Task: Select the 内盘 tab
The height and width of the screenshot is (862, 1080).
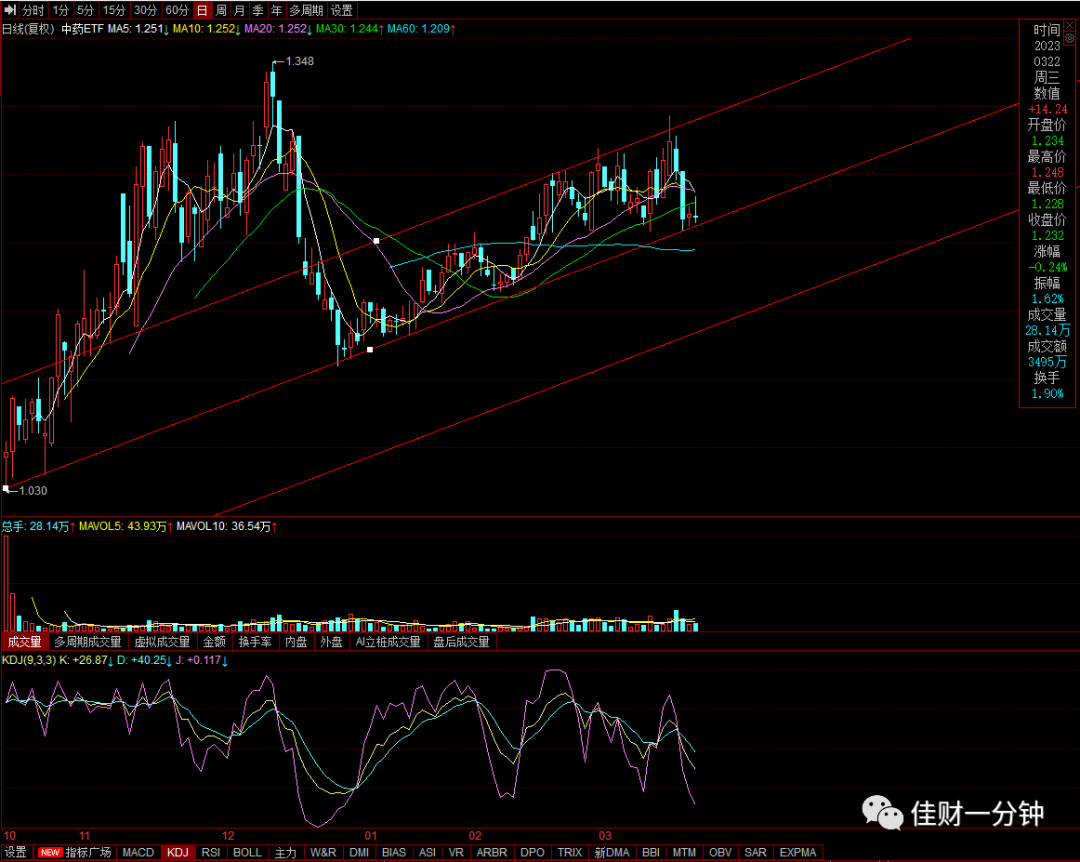Action: click(296, 642)
